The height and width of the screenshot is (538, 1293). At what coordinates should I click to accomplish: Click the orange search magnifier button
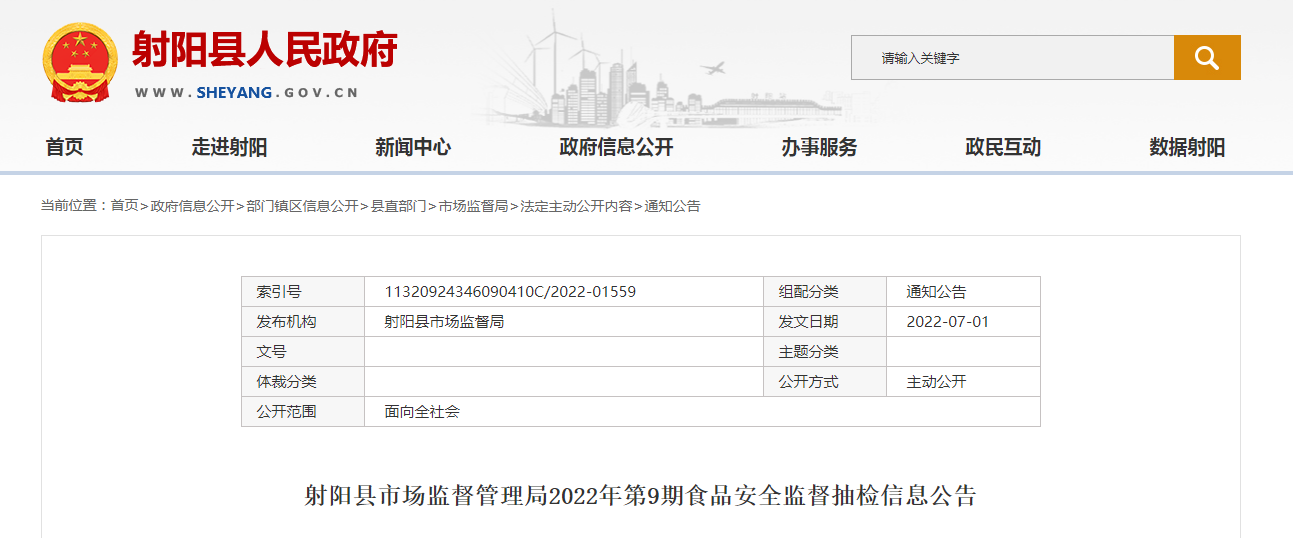point(1206,58)
